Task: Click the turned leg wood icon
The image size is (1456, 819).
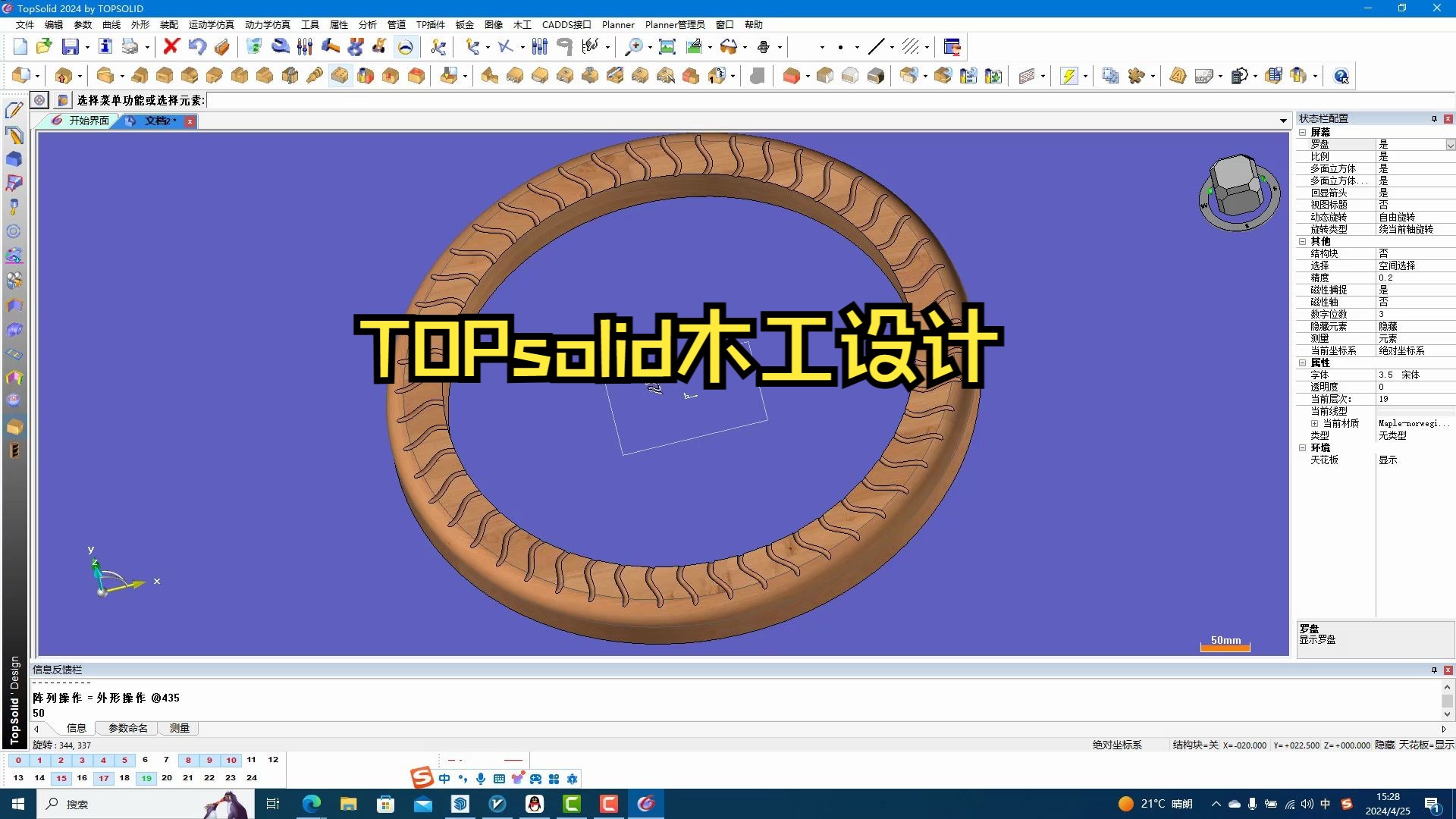Action: [315, 76]
